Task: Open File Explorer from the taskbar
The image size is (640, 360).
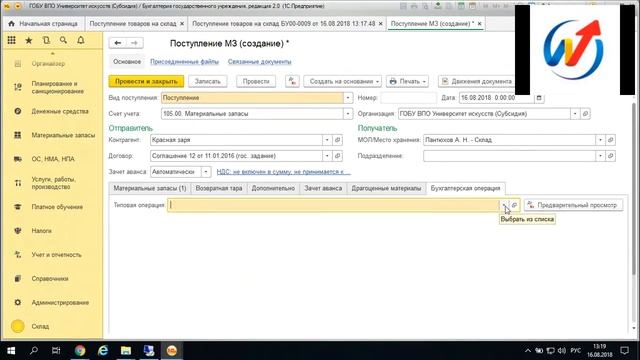Action: pyautogui.click(x=126, y=351)
